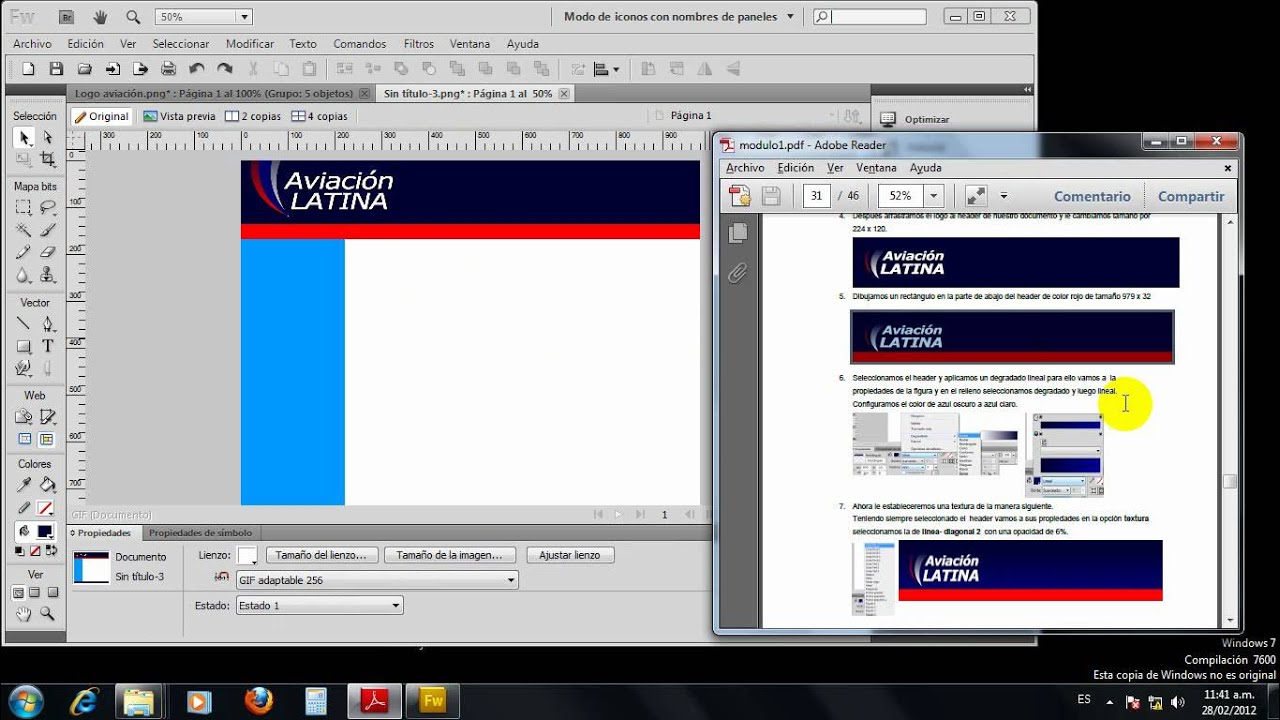Select the Brush tool

(47, 230)
